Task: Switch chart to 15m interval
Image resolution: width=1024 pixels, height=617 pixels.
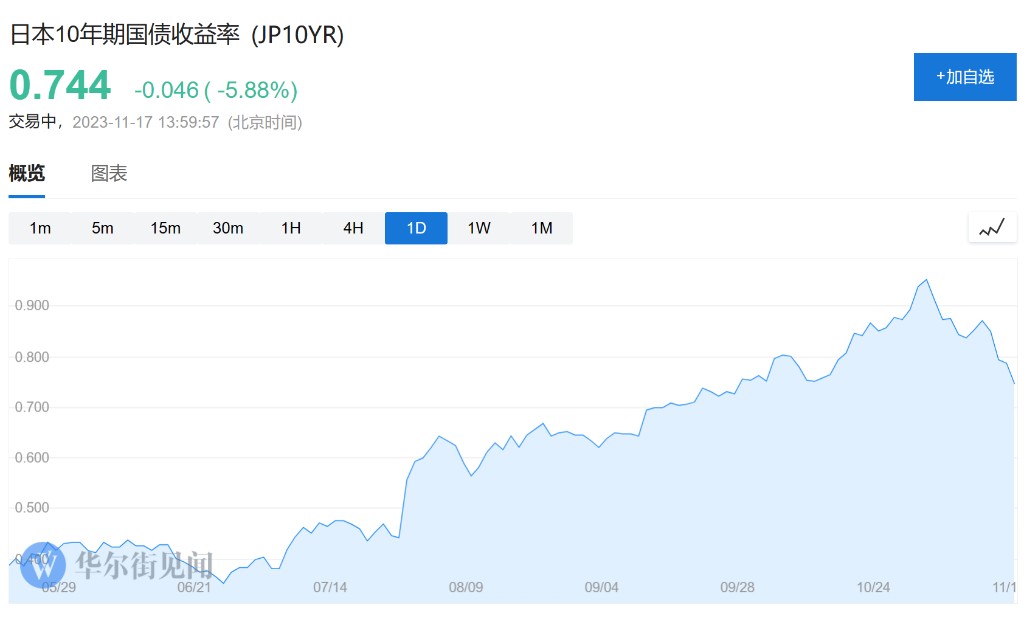Action: click(165, 228)
